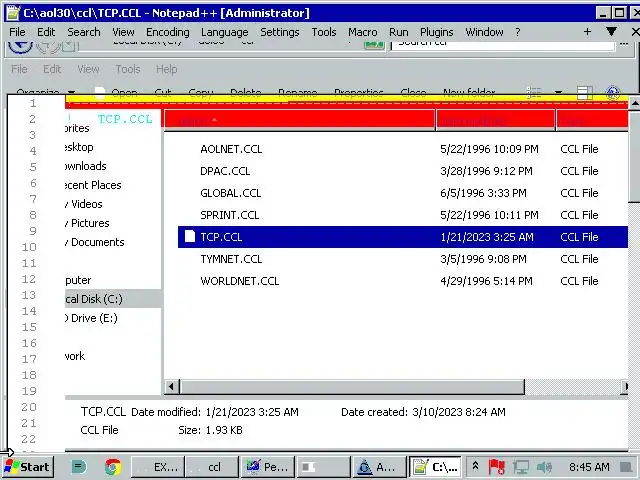Switch to the Notepad++ C:\... taskbar button
Screen dimensions: 640x480
click(435, 467)
